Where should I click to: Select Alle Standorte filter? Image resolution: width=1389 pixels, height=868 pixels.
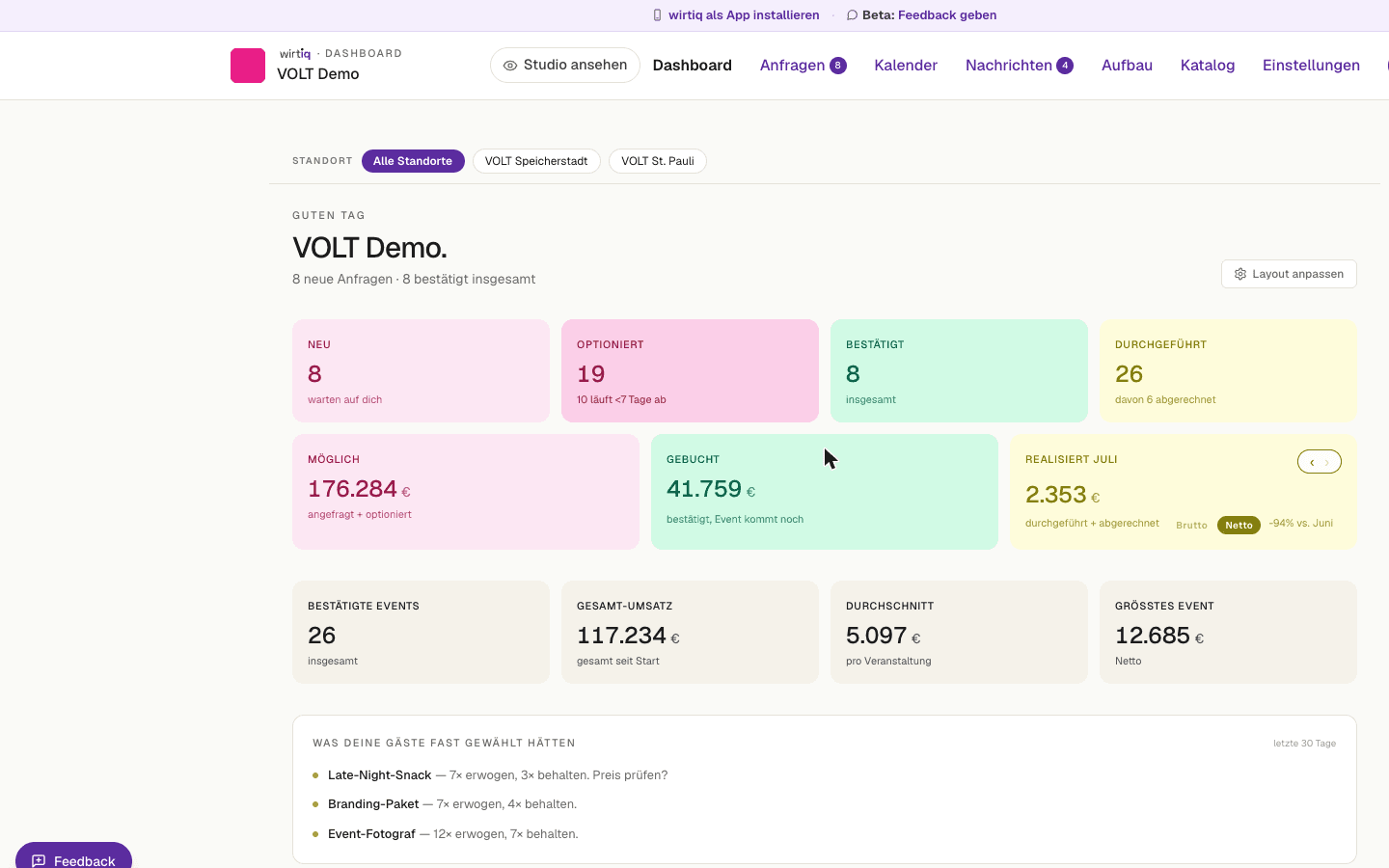413,161
